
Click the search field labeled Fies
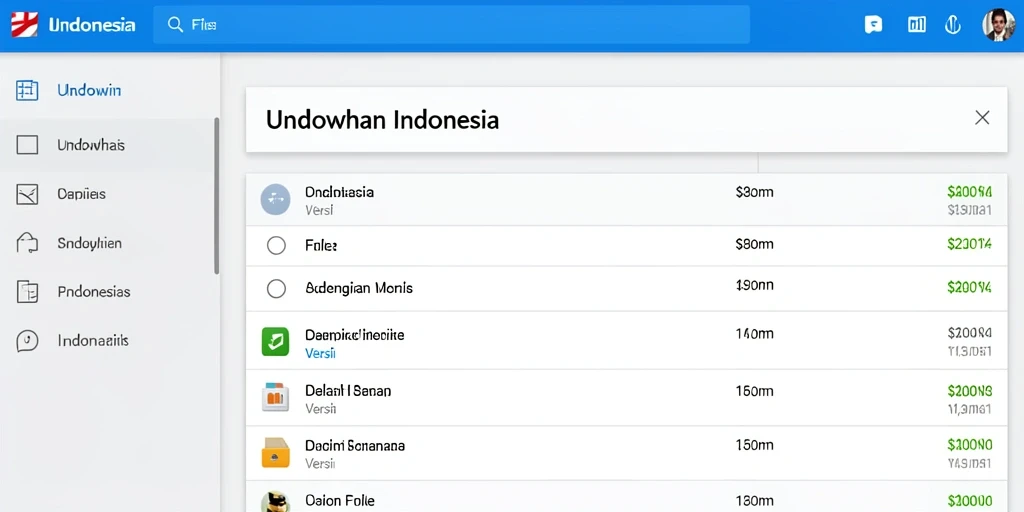[x=451, y=25]
